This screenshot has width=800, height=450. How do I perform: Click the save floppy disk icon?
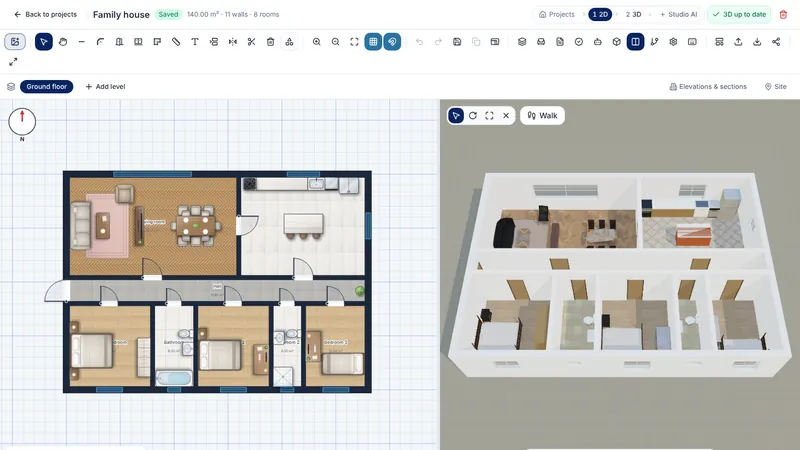[457, 42]
